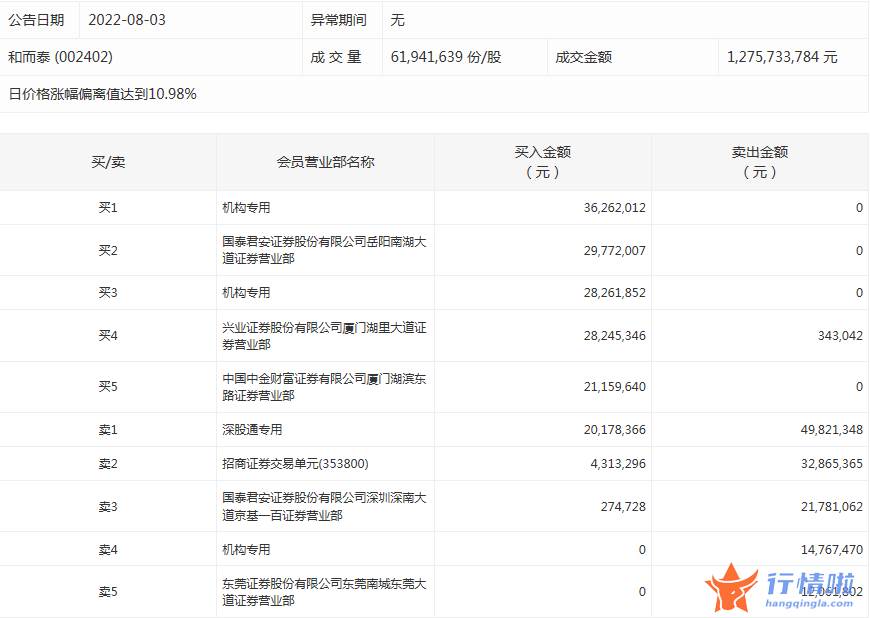Screen dimensions: 870x618
Task: Click buy amount 36,262,012
Action: click(x=615, y=207)
